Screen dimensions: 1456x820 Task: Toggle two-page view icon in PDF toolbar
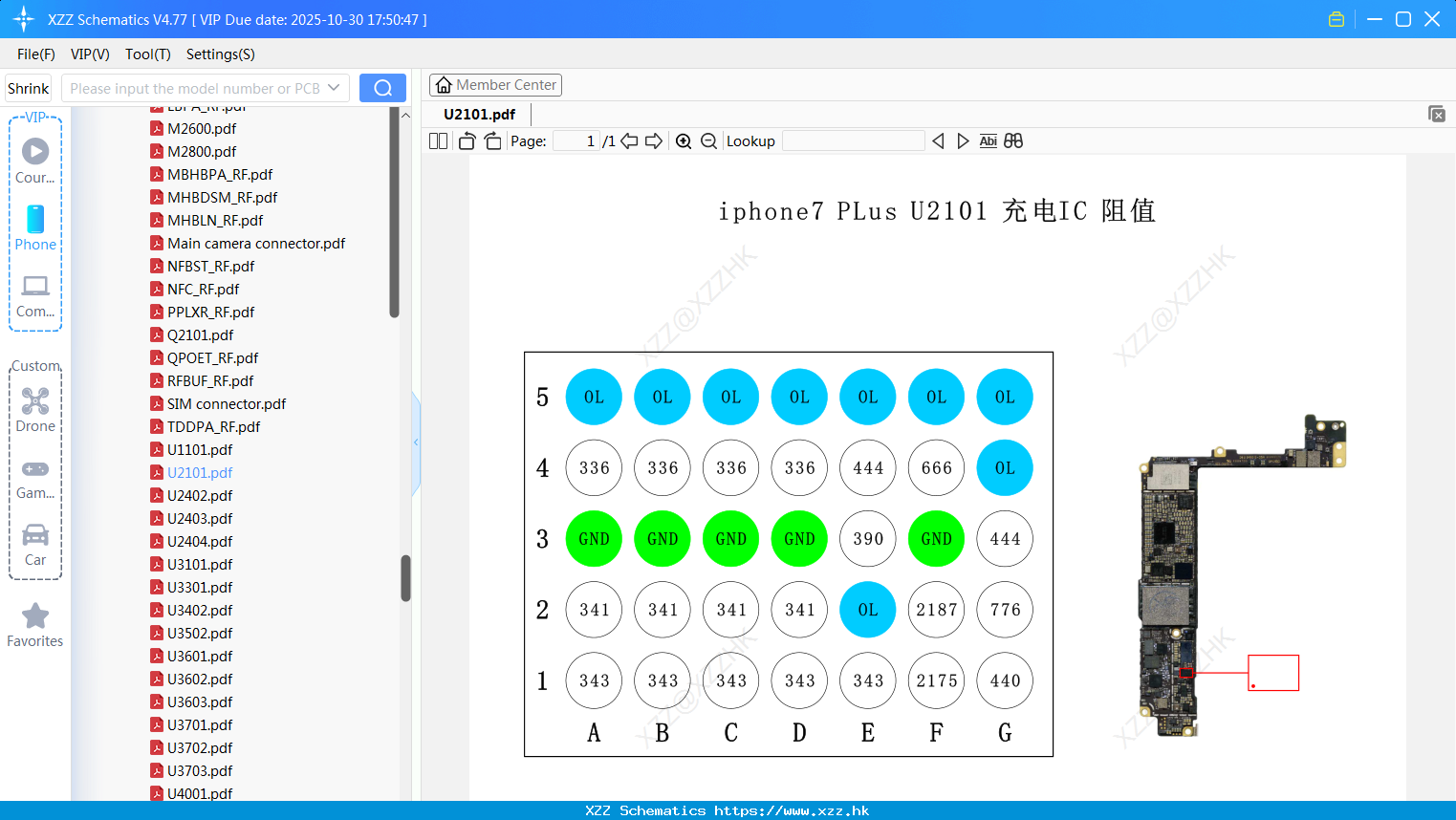[438, 140]
